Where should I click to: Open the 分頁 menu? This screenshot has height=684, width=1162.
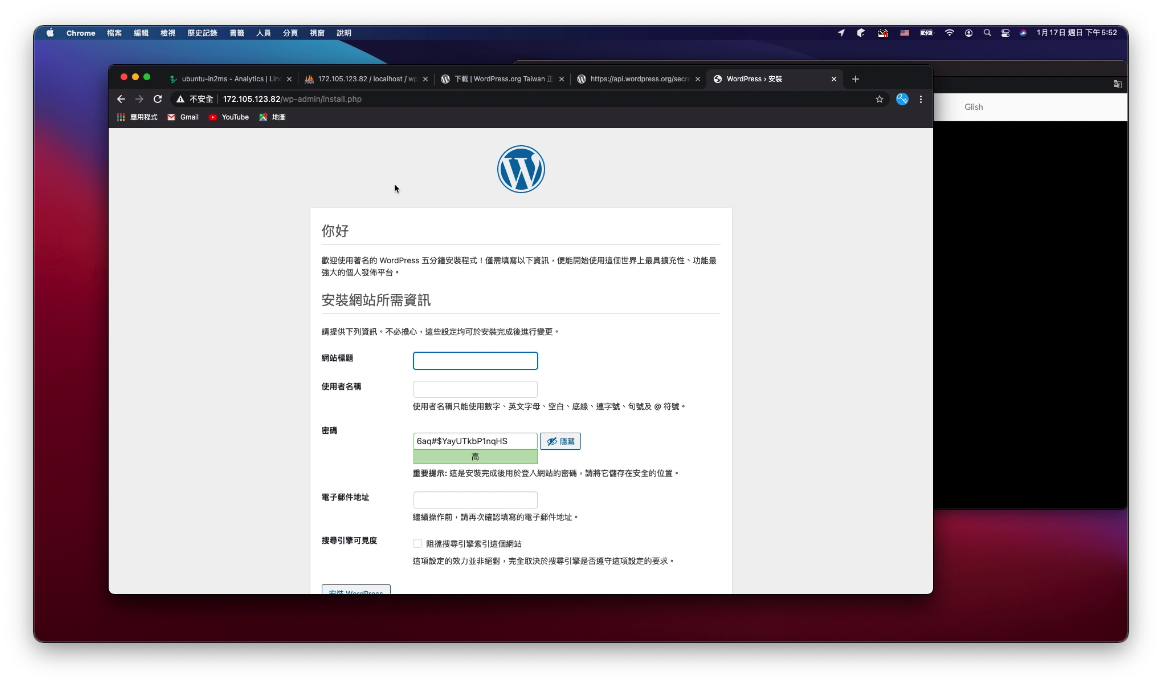point(290,33)
